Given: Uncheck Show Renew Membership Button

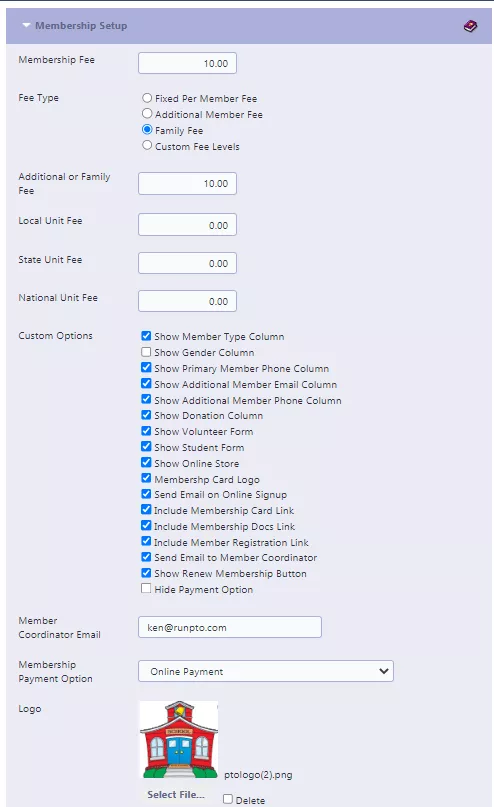Looking at the screenshot, I should pyautogui.click(x=146, y=573).
